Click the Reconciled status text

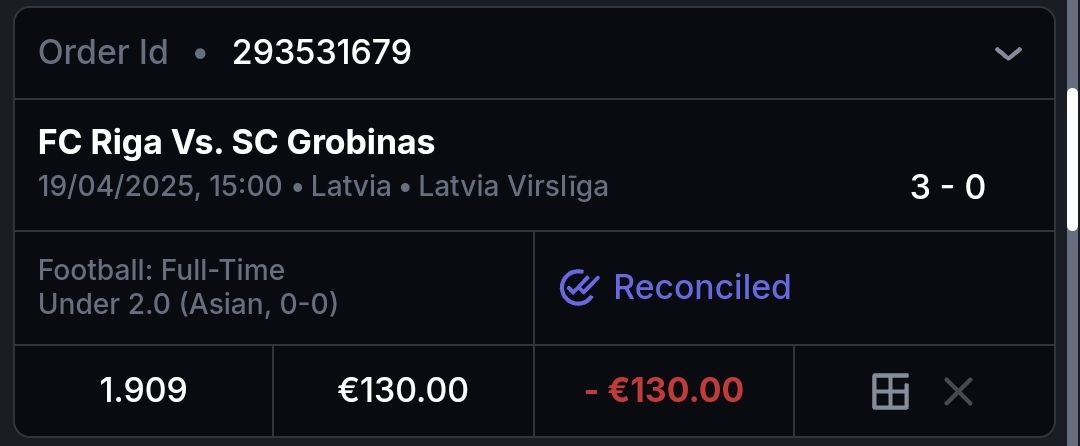702,288
